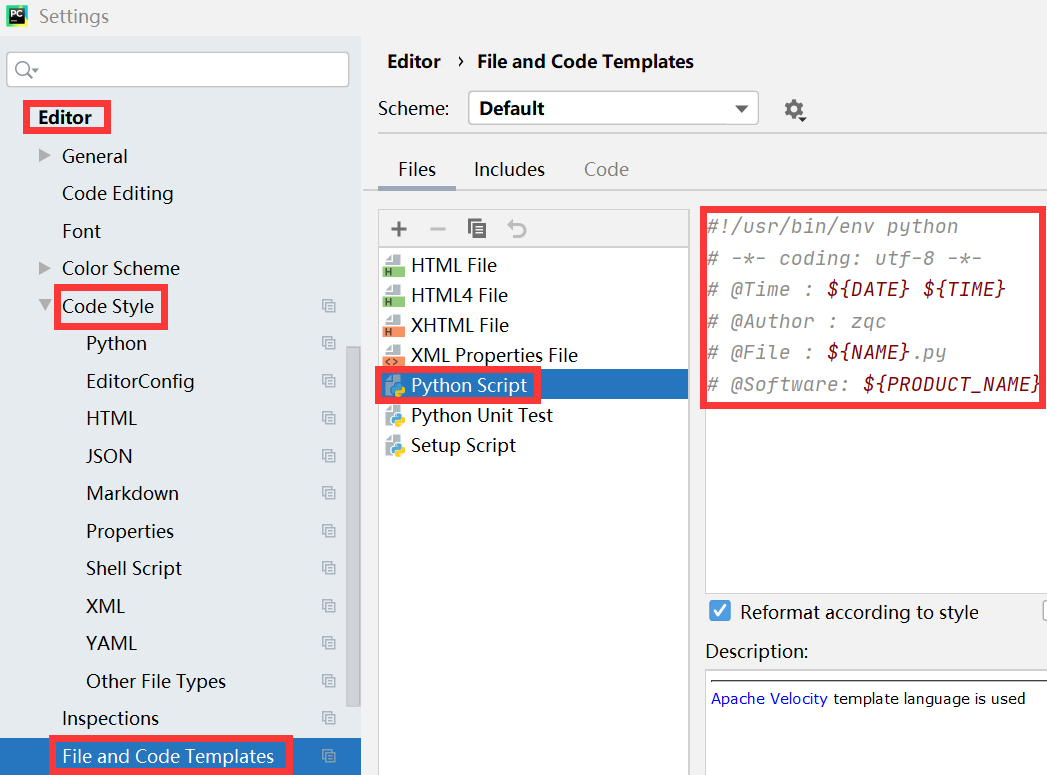Screen dimensions: 1047x775
Task: Click project-level icon beside Code Style
Action: point(329,306)
